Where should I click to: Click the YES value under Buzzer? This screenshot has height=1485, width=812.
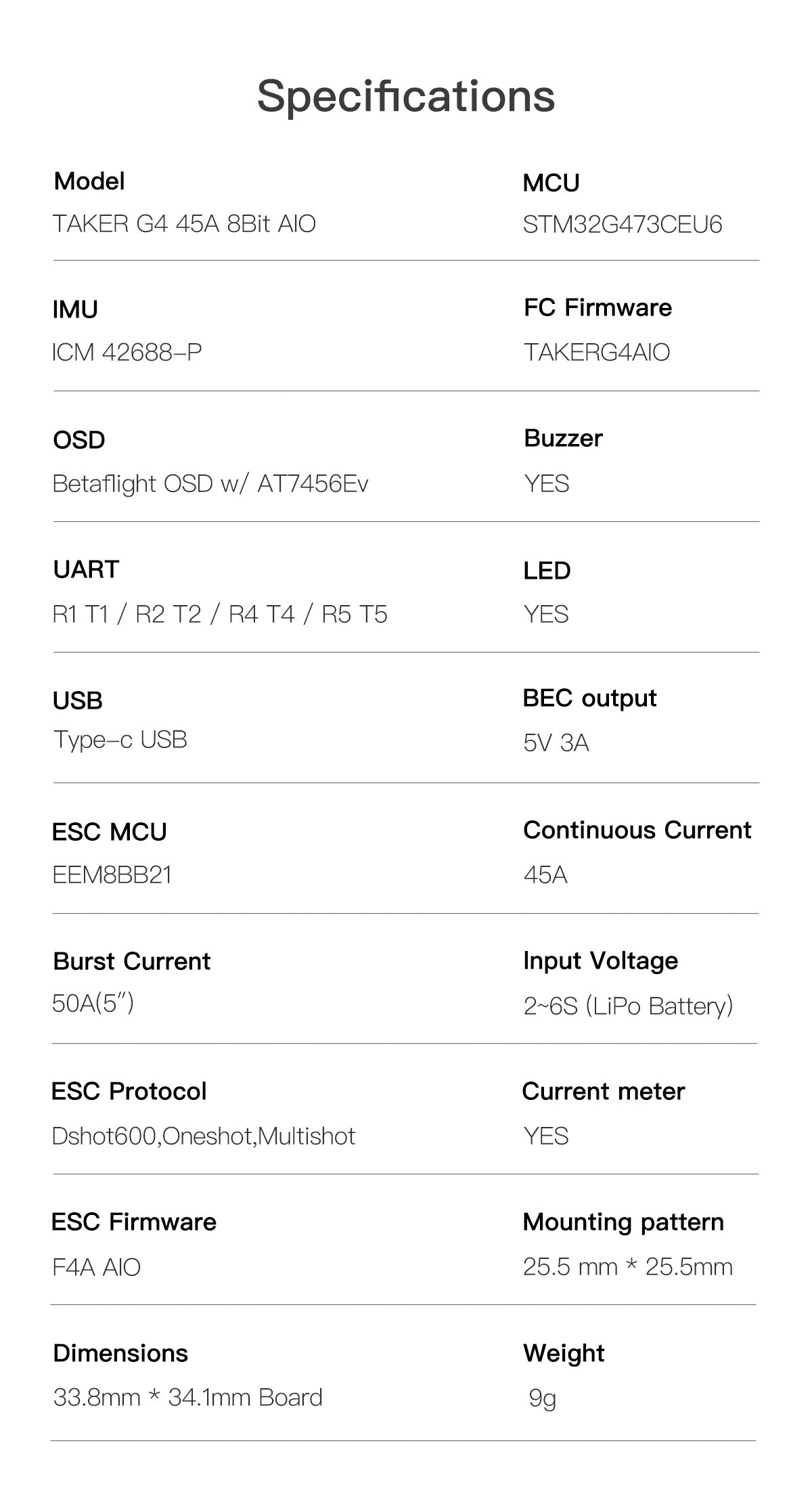point(546,484)
